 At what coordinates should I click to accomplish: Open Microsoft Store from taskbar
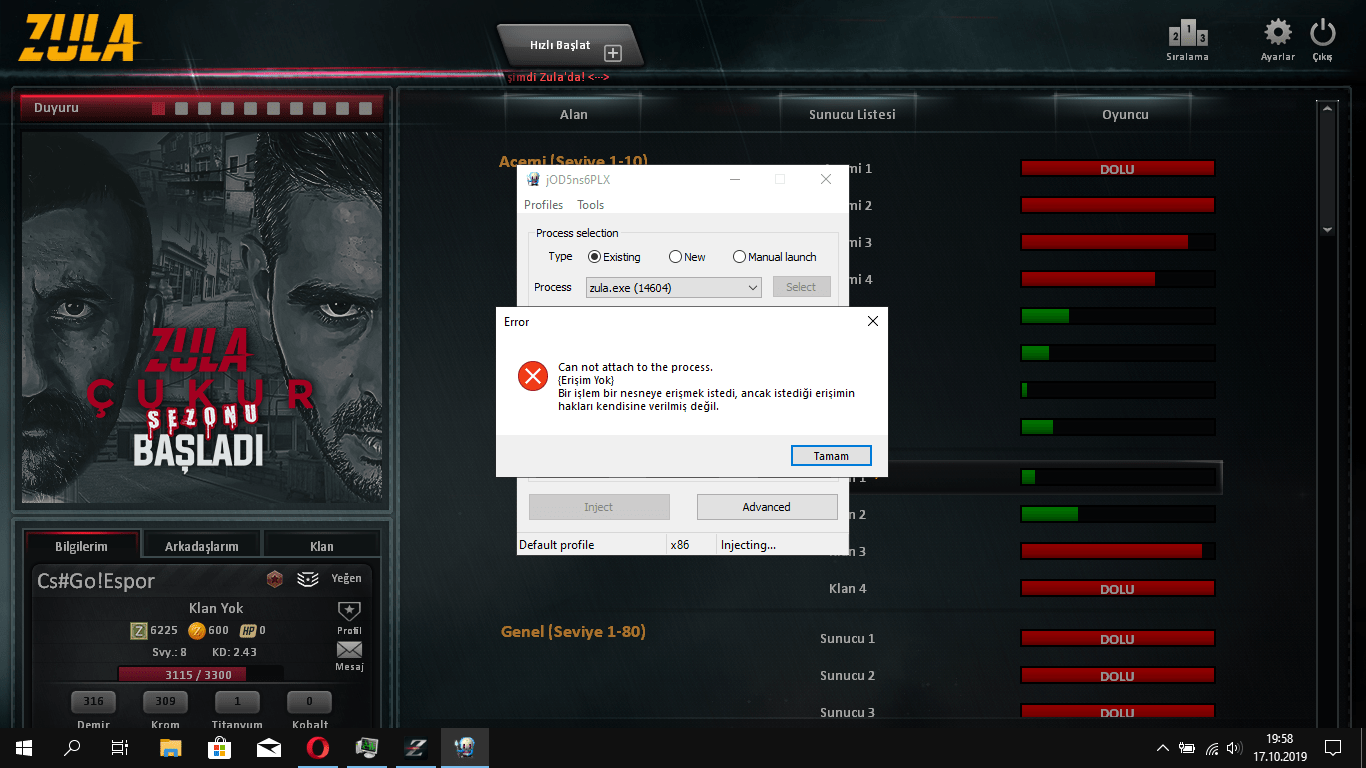[x=219, y=747]
